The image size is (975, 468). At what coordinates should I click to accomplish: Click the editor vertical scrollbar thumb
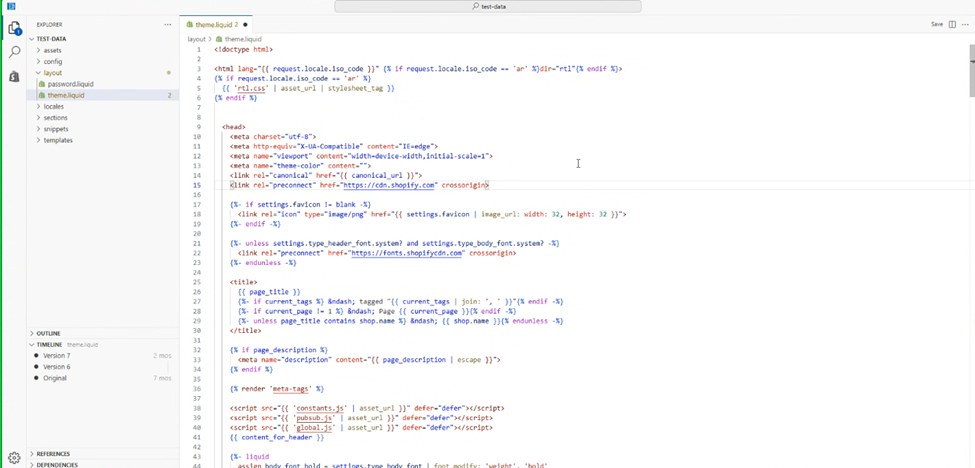[x=972, y=71]
